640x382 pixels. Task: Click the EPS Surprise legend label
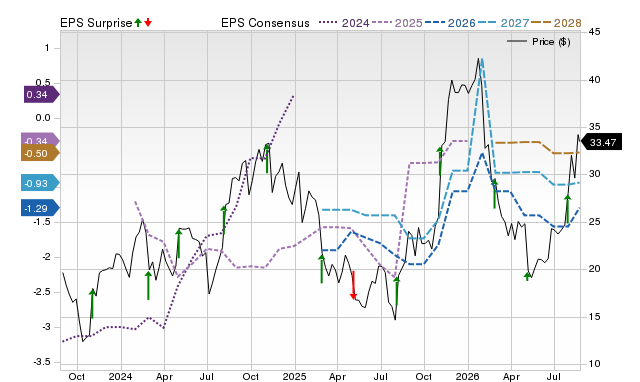coord(96,23)
